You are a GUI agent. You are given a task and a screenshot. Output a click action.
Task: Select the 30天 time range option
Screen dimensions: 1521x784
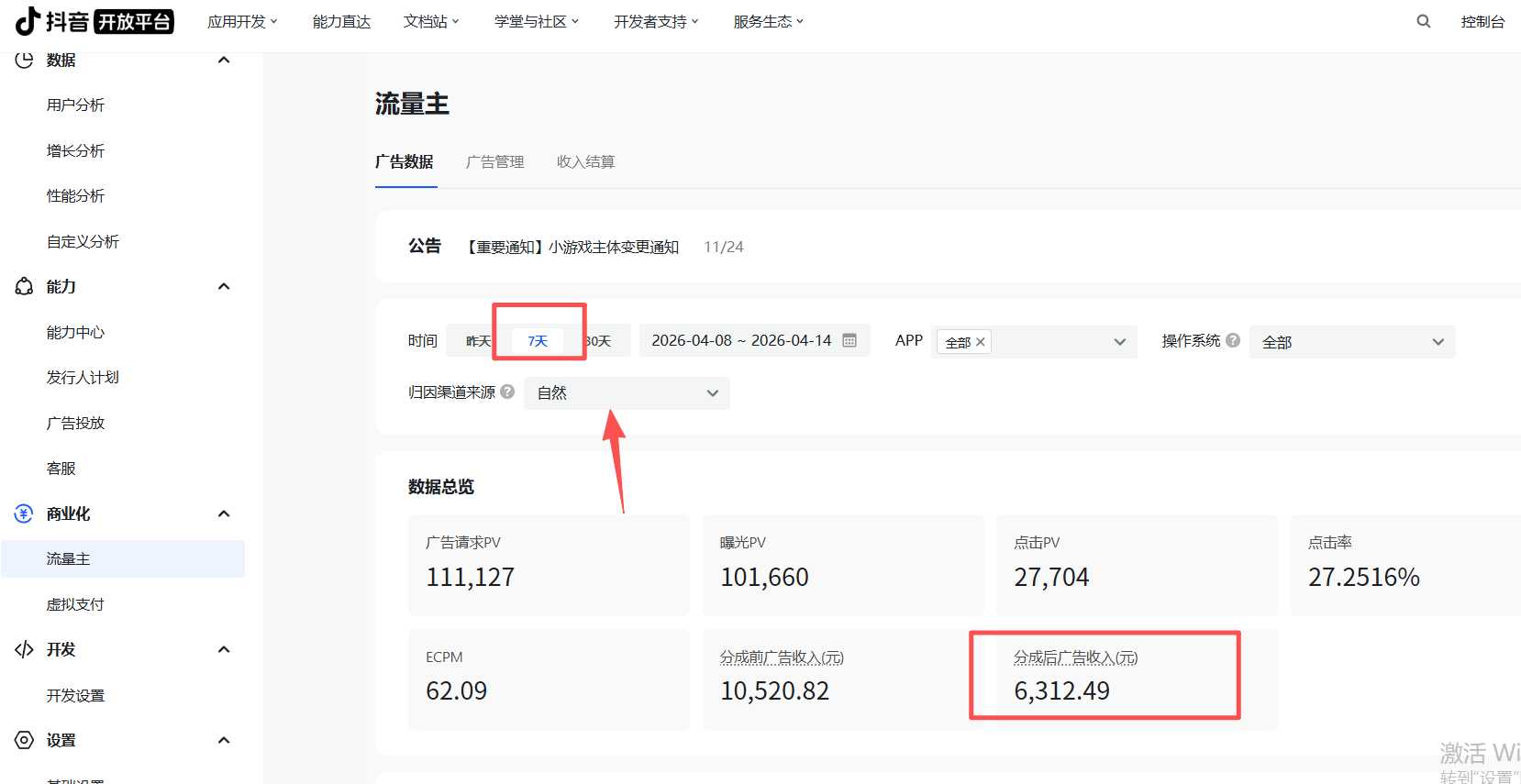click(600, 341)
